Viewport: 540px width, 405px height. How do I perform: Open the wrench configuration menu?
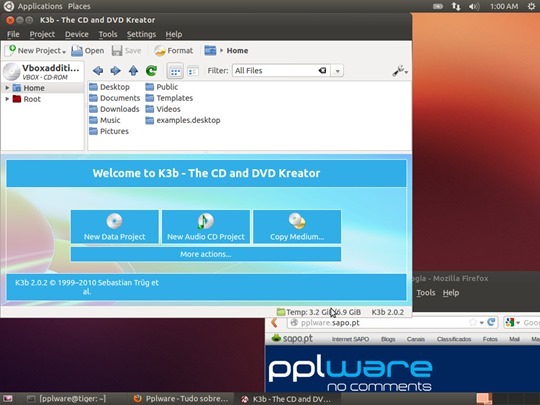400,71
